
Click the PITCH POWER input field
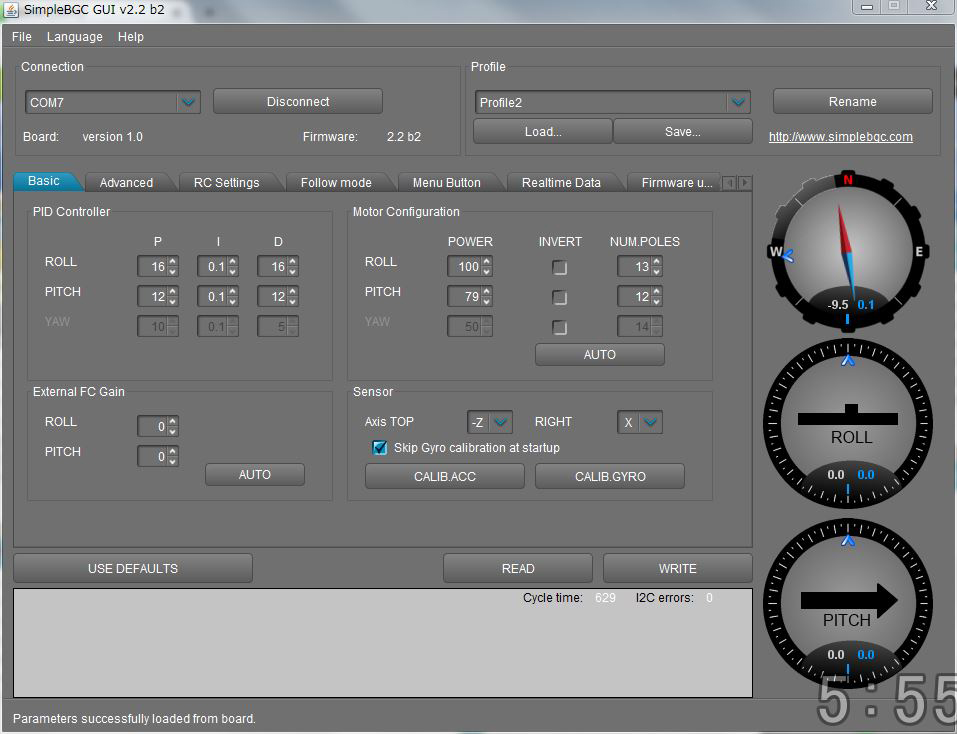[x=464, y=297]
